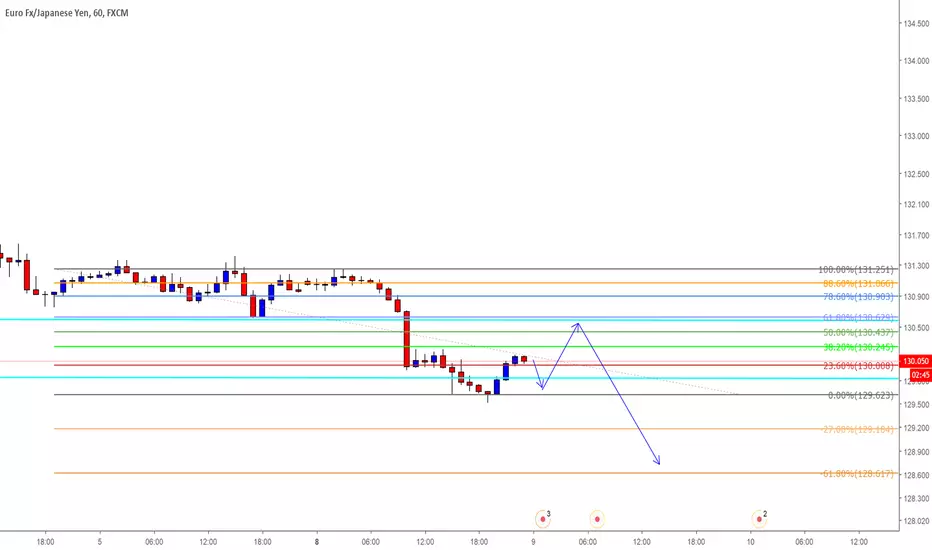Click the 128.300 price axis value
The height and width of the screenshot is (550, 932).
point(916,498)
